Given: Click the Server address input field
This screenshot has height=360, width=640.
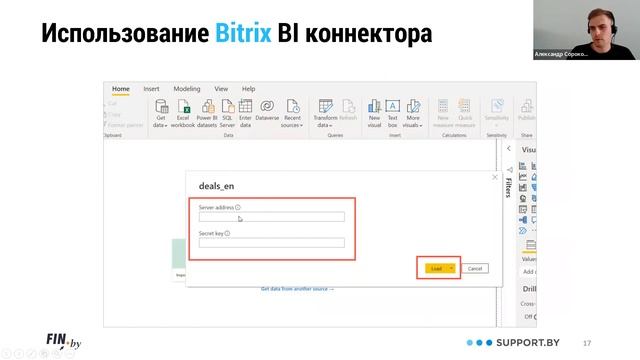Looking at the screenshot, I should (272, 217).
